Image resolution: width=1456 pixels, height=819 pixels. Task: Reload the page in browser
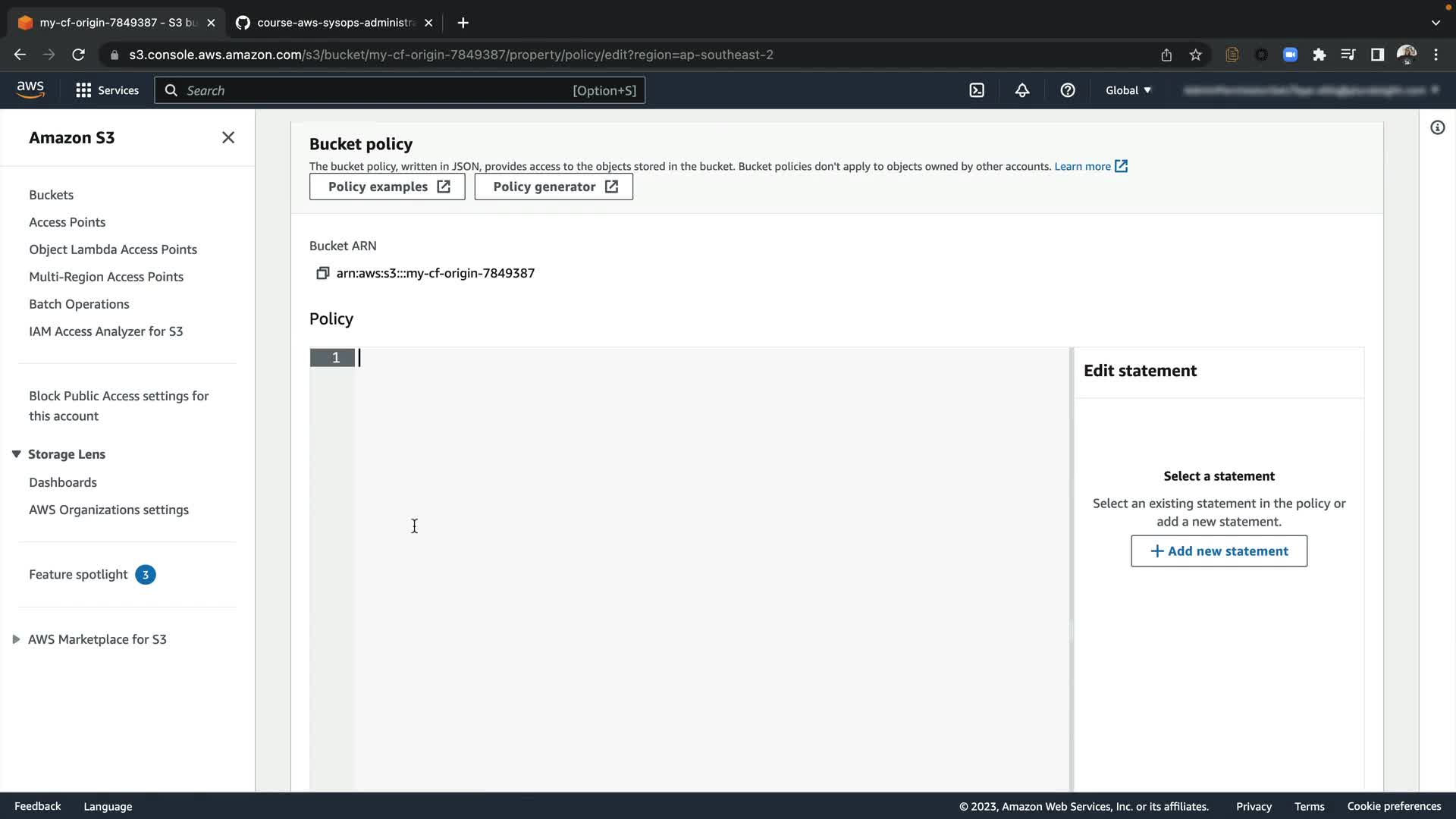pyautogui.click(x=78, y=55)
